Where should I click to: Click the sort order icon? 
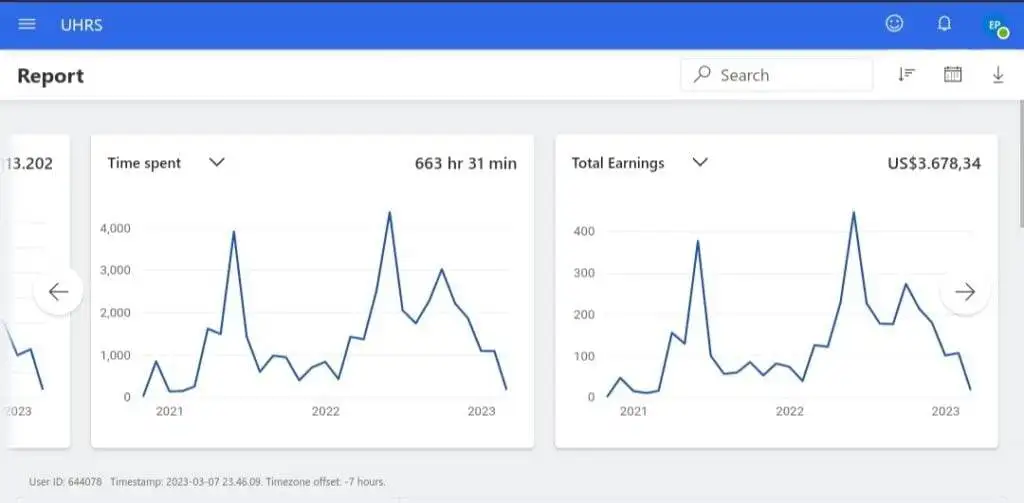[x=907, y=74]
